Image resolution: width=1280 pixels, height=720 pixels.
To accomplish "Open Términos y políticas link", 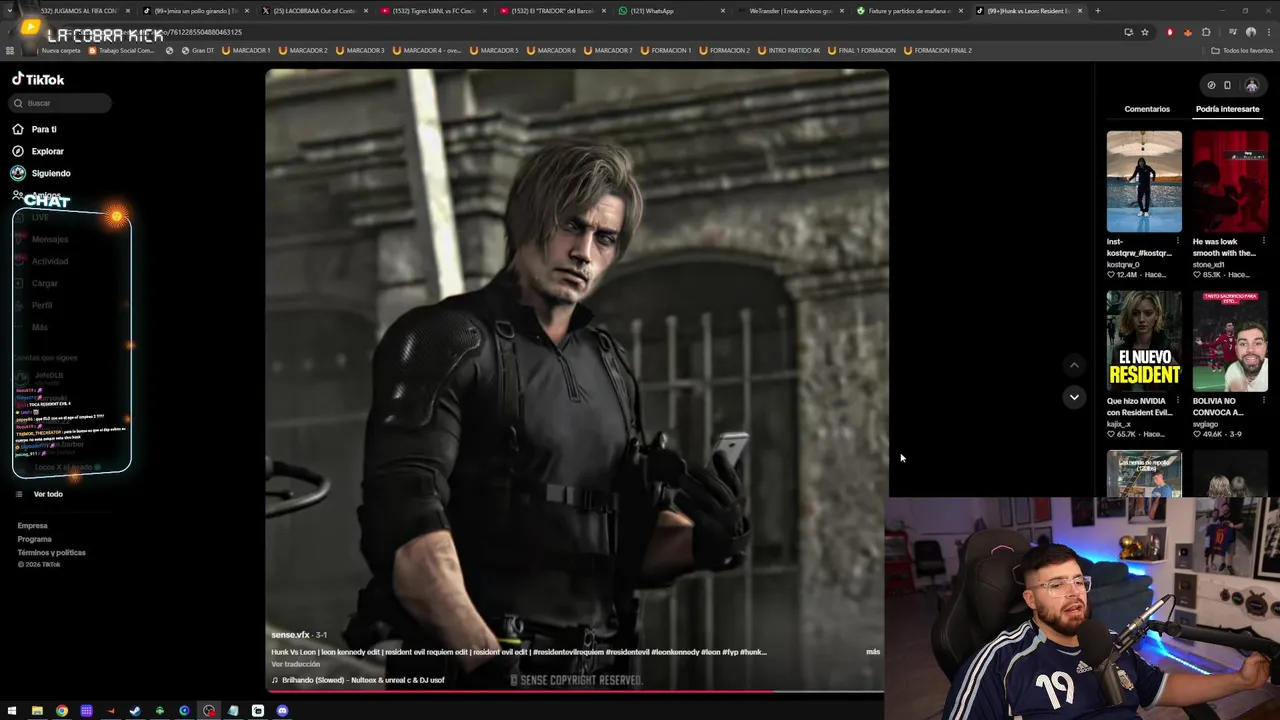I will 51,552.
